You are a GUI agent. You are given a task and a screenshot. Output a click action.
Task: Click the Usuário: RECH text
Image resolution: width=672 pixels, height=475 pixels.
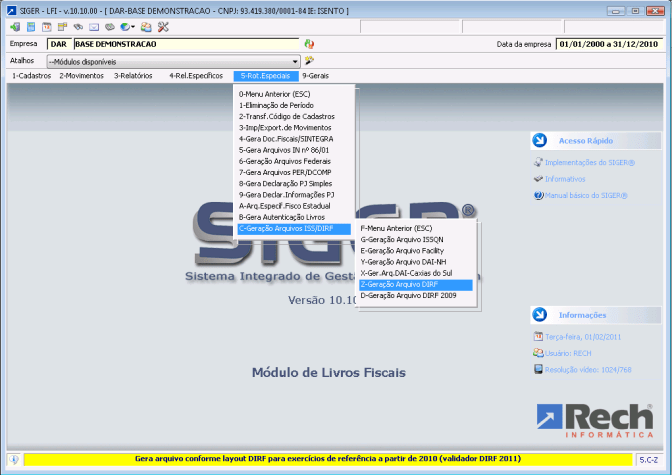click(x=568, y=353)
